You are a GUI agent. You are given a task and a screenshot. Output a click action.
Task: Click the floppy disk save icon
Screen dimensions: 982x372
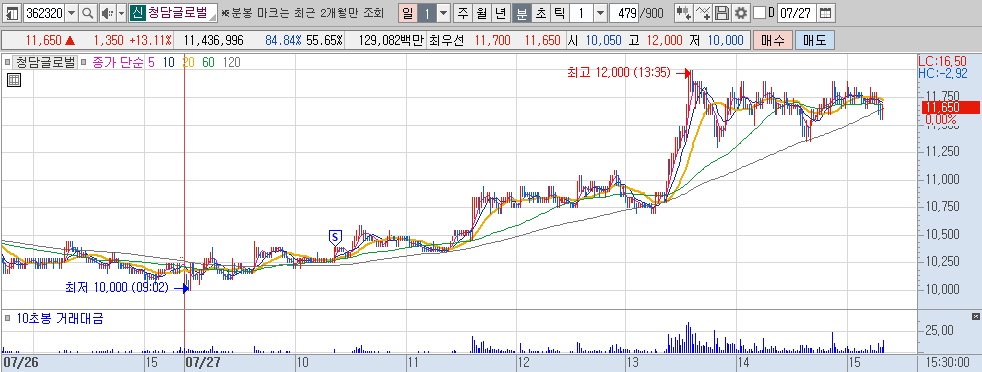click(x=722, y=13)
